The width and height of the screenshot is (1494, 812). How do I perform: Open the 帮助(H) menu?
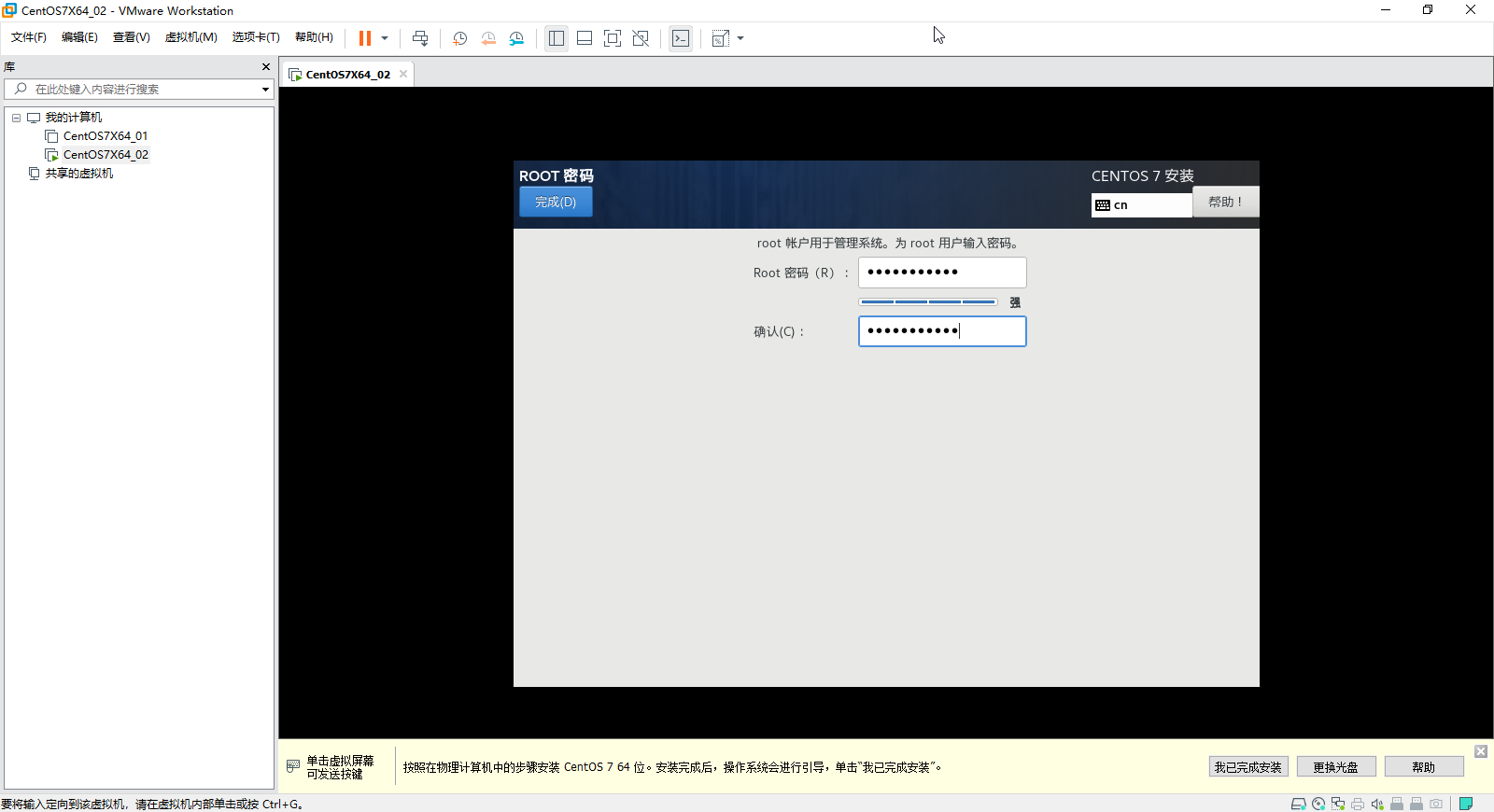pos(314,37)
